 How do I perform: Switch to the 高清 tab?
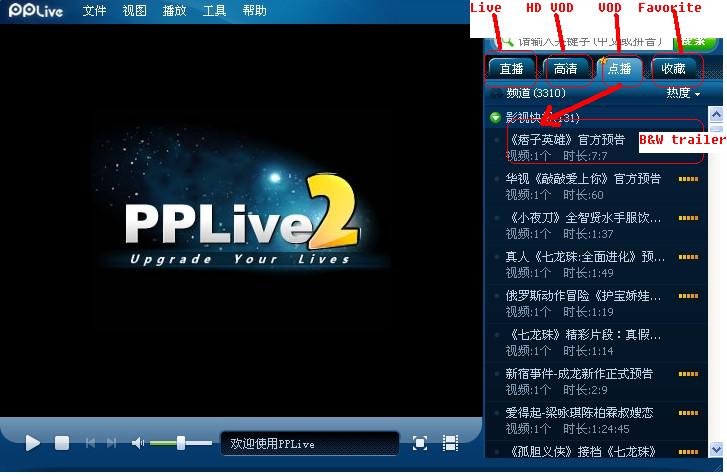(566, 69)
